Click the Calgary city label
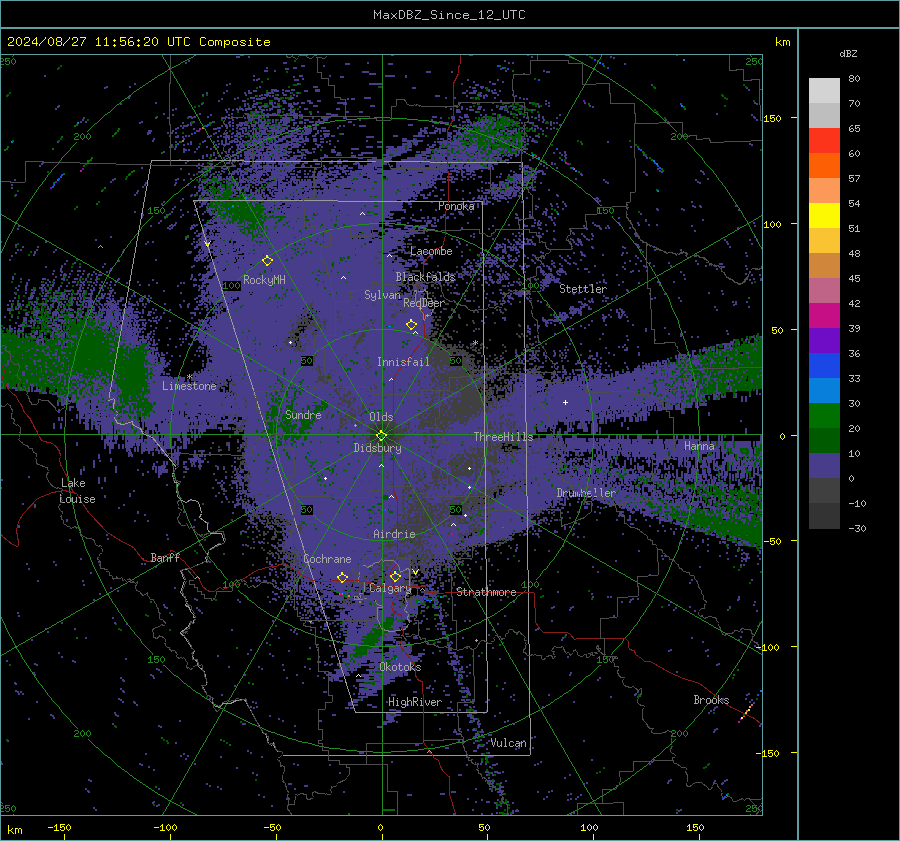The height and width of the screenshot is (841, 900). coord(390,588)
